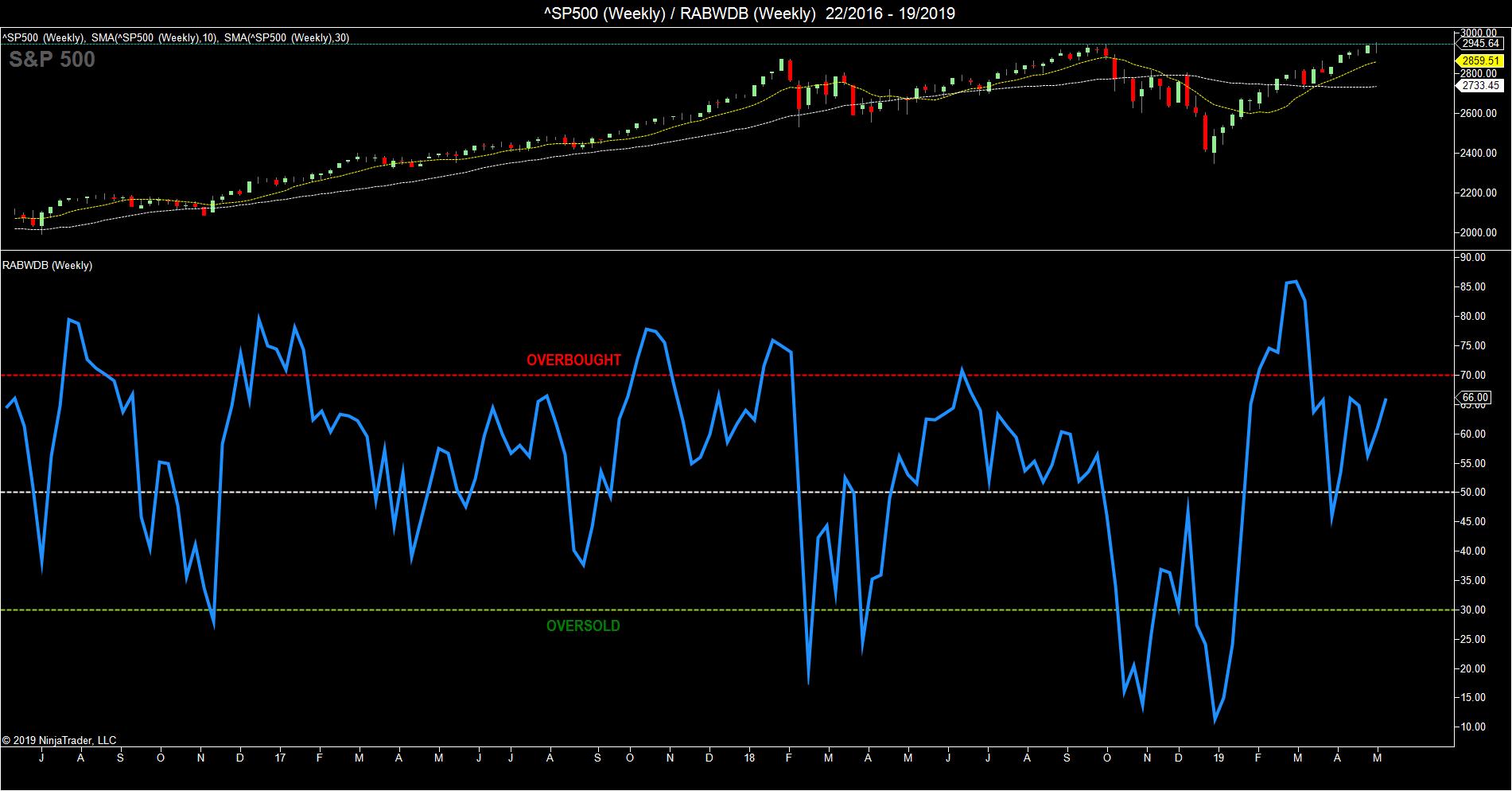Click the ^SP500 SMA indicator legend text
The height and width of the screenshot is (791, 1512).
[175, 37]
